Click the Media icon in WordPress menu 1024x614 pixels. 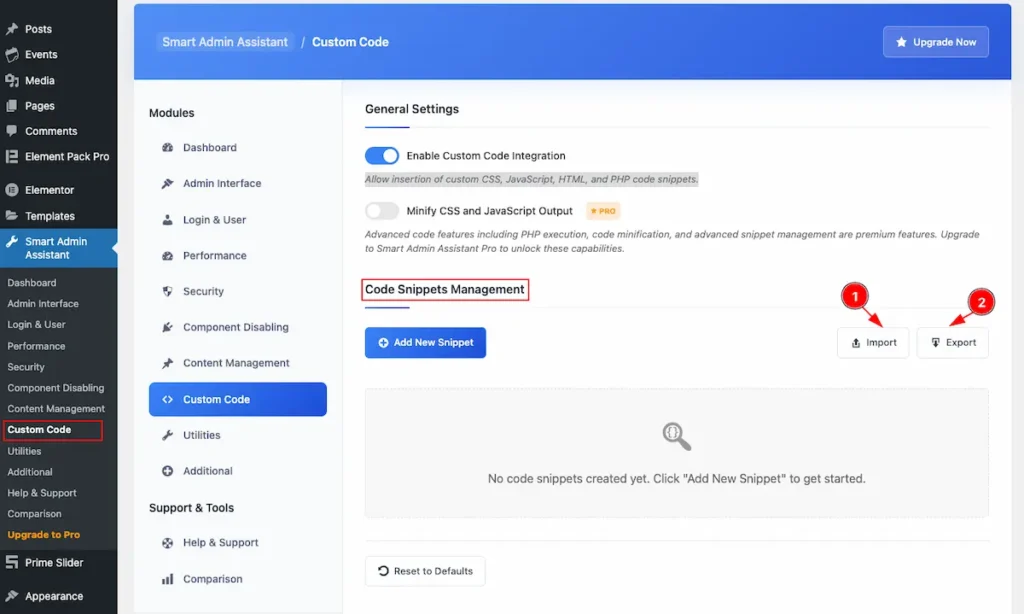click(x=12, y=80)
